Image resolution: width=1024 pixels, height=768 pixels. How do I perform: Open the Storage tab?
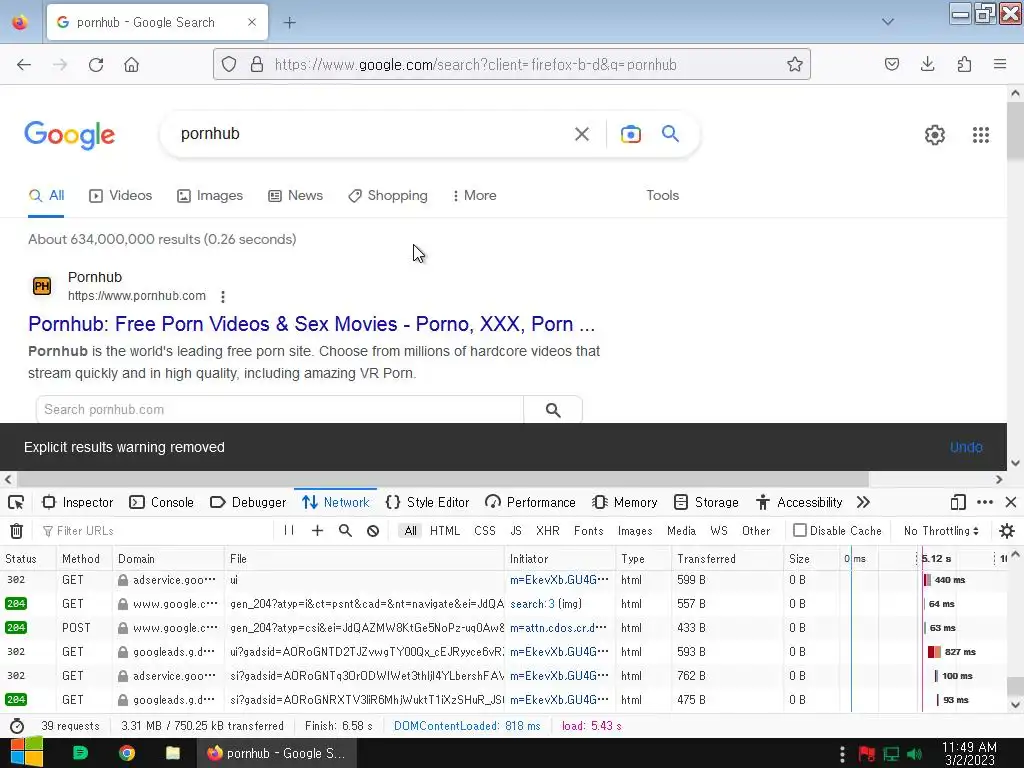[x=706, y=502]
